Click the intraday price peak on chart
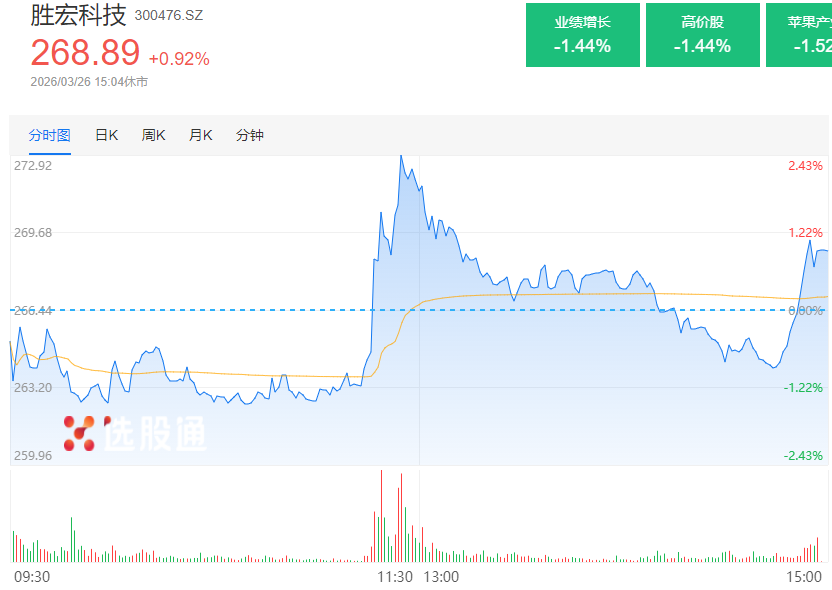 (401, 157)
